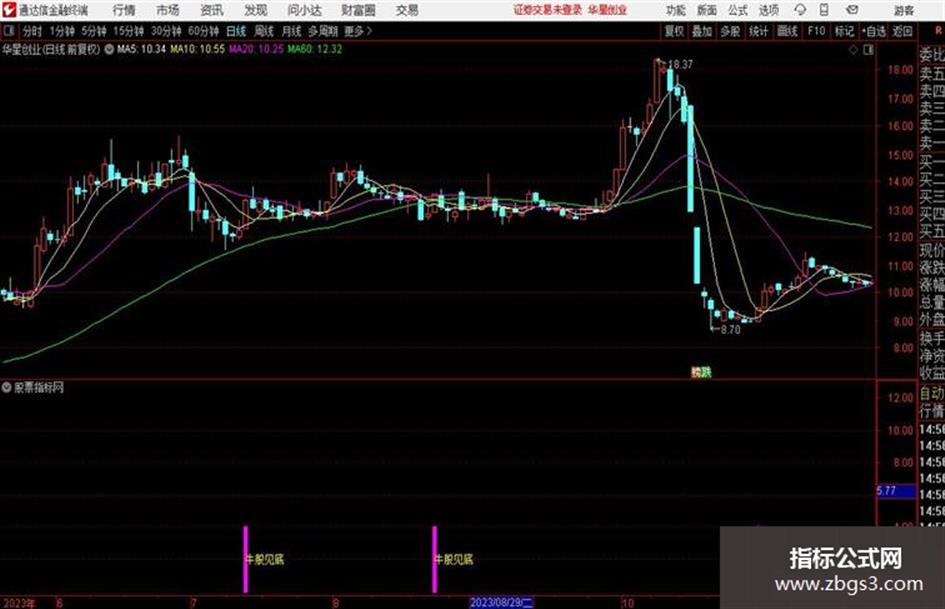Click the 复权 toolbar button
Viewport: 945px width, 609px height.
coord(674,31)
